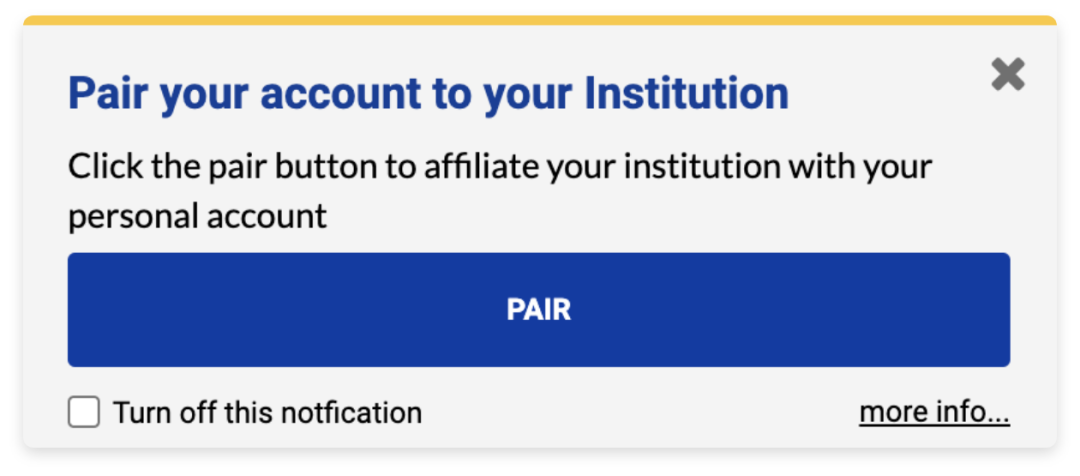Click the Pair your account heading
This screenshot has height=476, width=1080.
click(428, 94)
